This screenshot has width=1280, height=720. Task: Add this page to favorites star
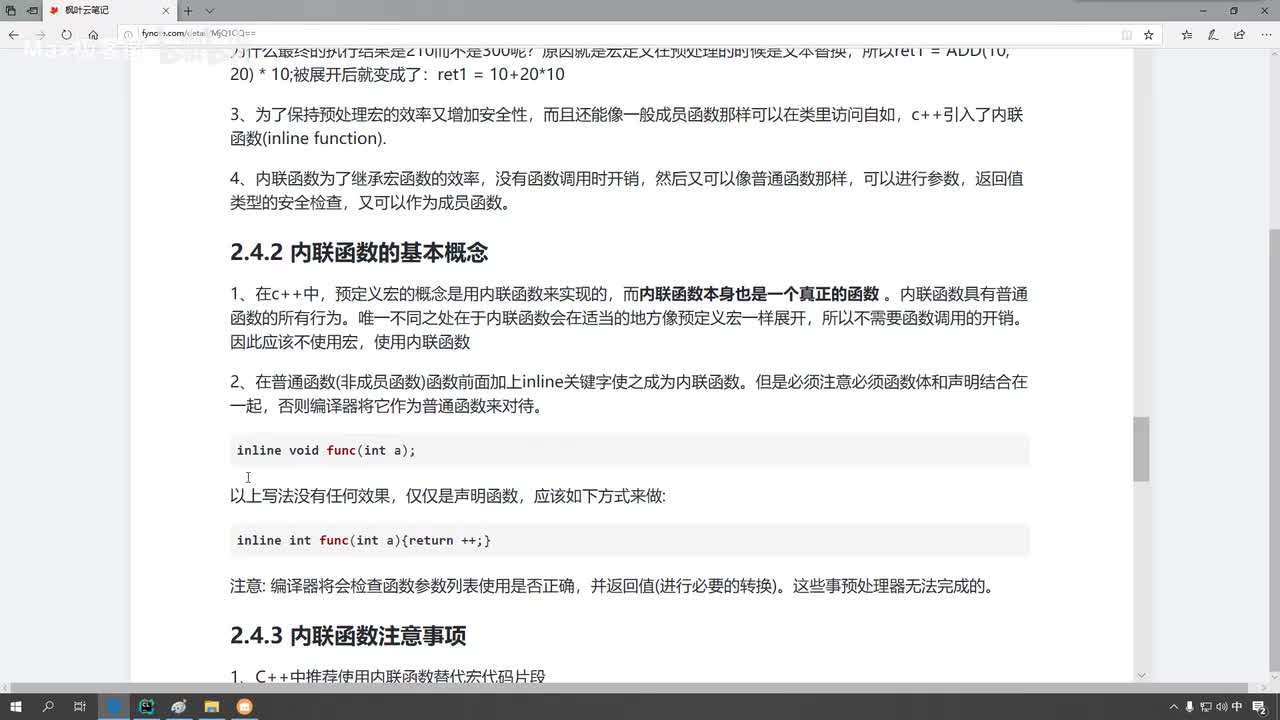click(1148, 34)
